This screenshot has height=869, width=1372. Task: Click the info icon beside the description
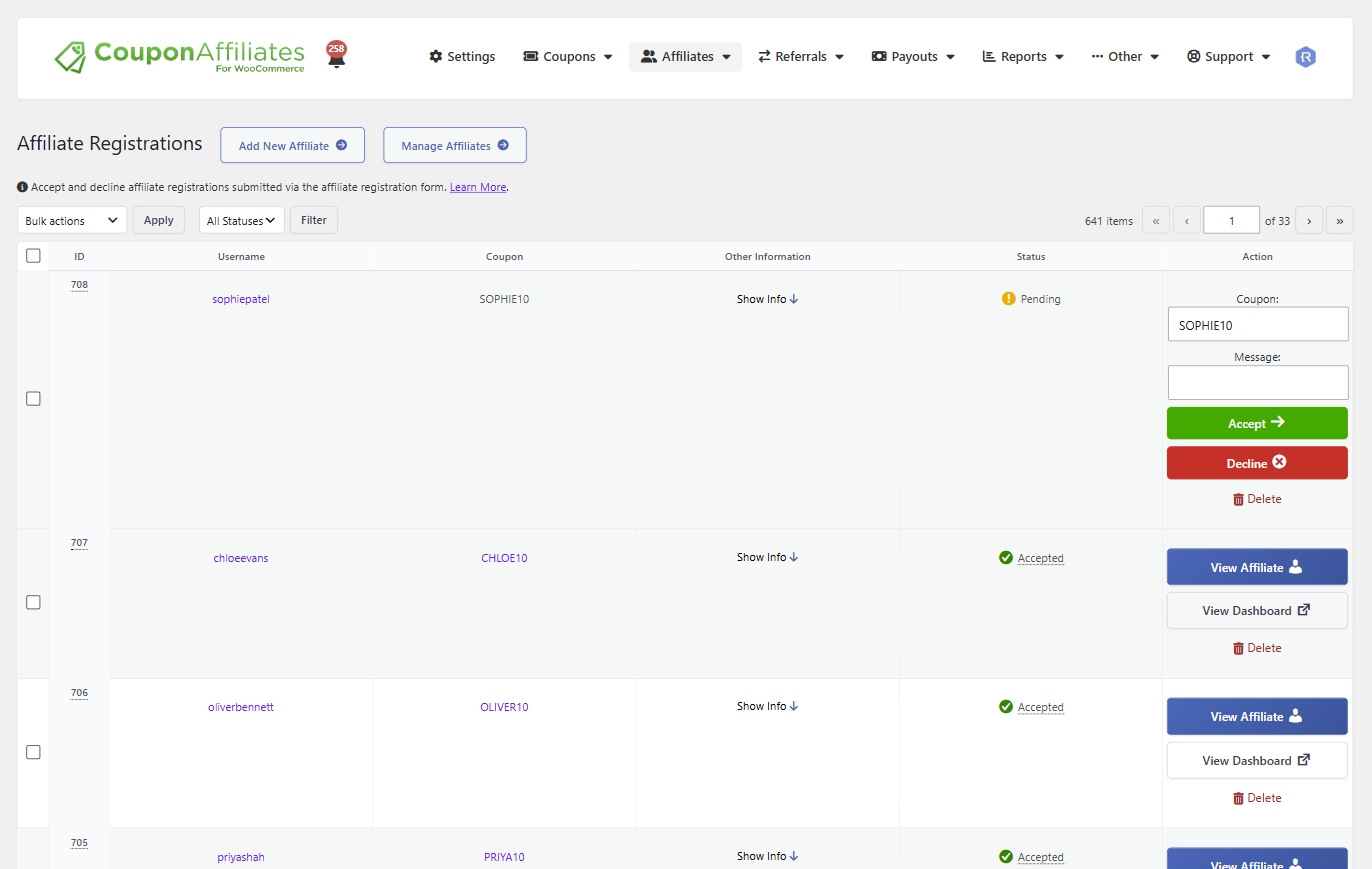[22, 187]
